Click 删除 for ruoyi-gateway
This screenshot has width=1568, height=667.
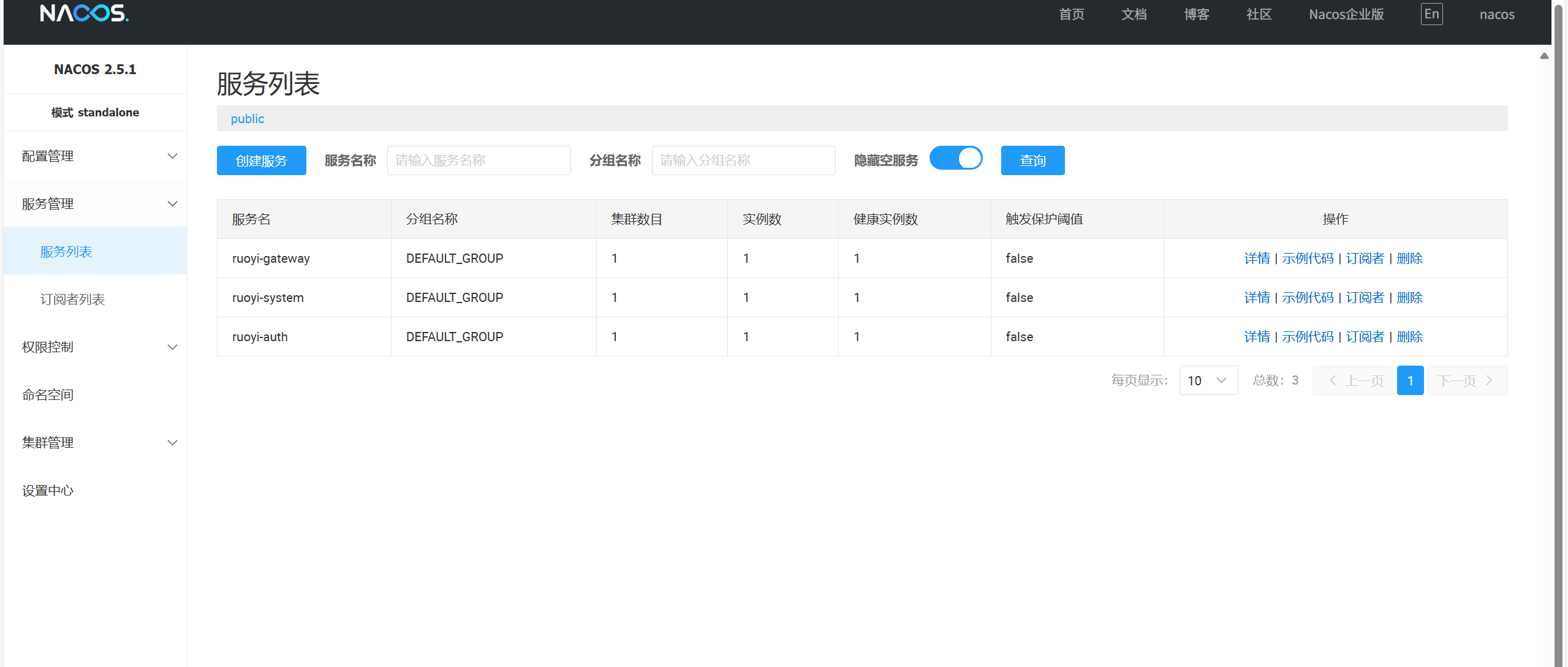coord(1410,258)
